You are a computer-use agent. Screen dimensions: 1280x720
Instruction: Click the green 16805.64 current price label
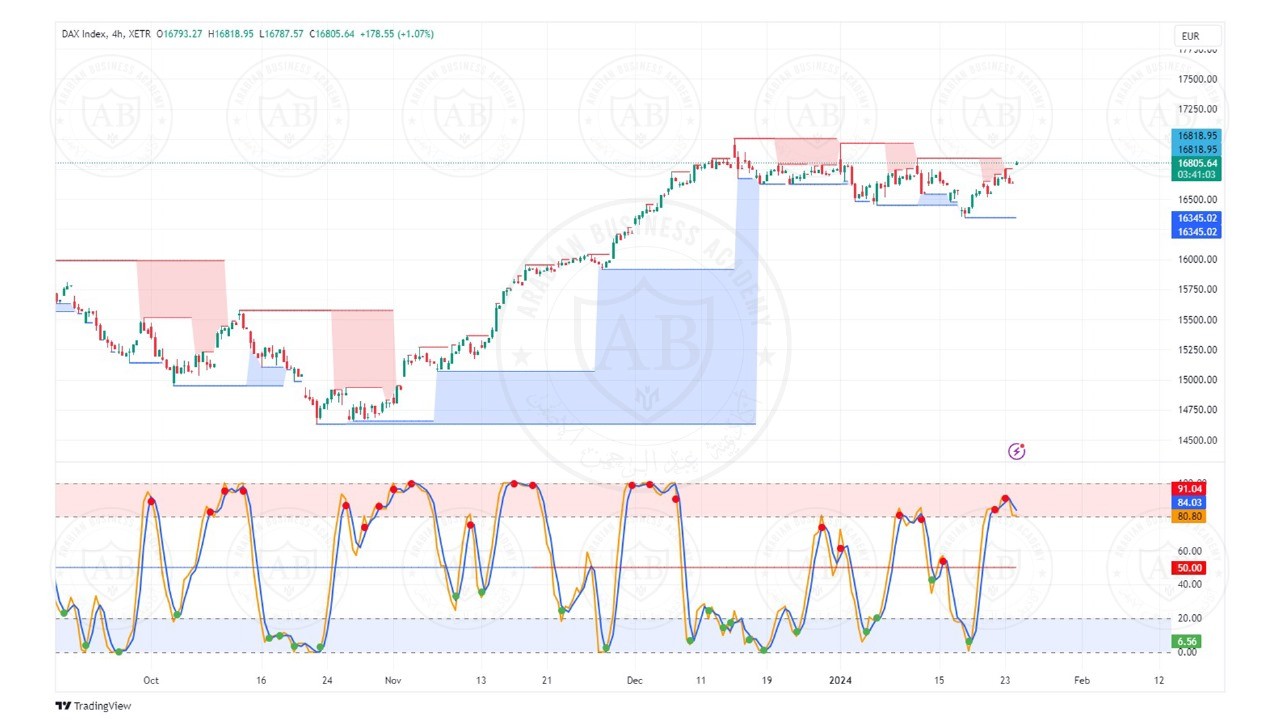click(x=1197, y=163)
